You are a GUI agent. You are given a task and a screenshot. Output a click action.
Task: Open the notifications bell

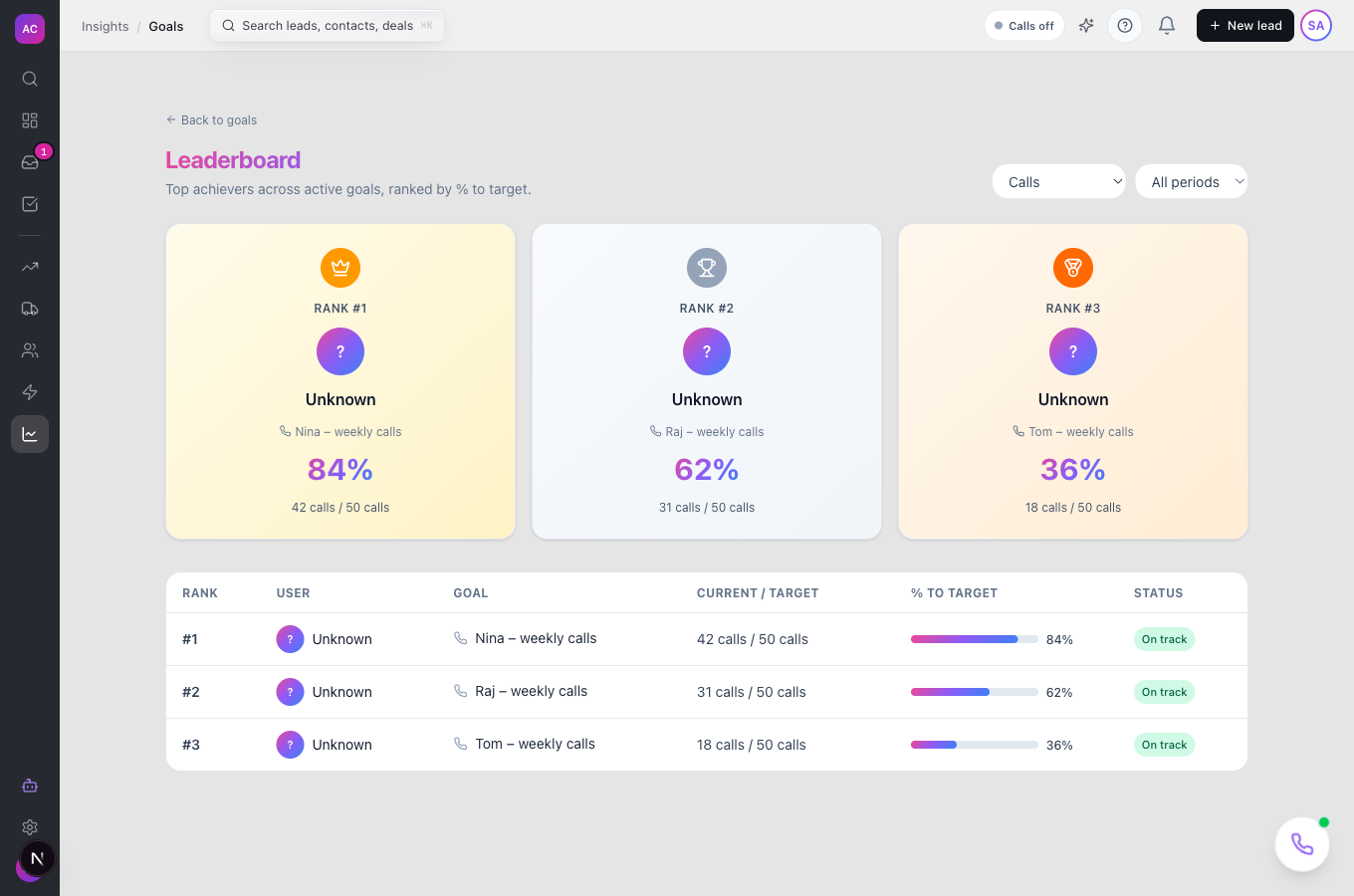[x=1167, y=26]
